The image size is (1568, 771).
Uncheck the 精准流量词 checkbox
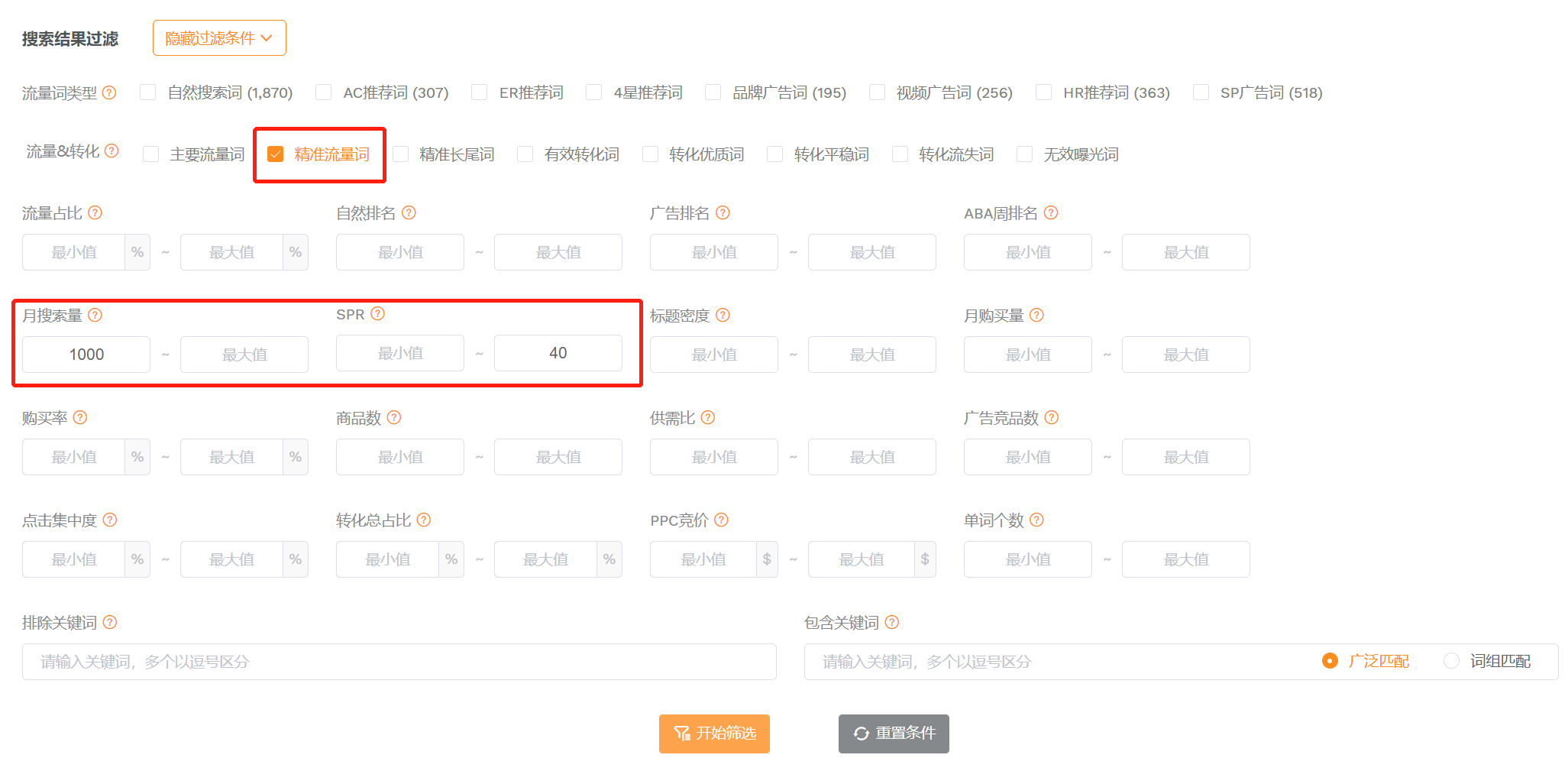(x=276, y=154)
